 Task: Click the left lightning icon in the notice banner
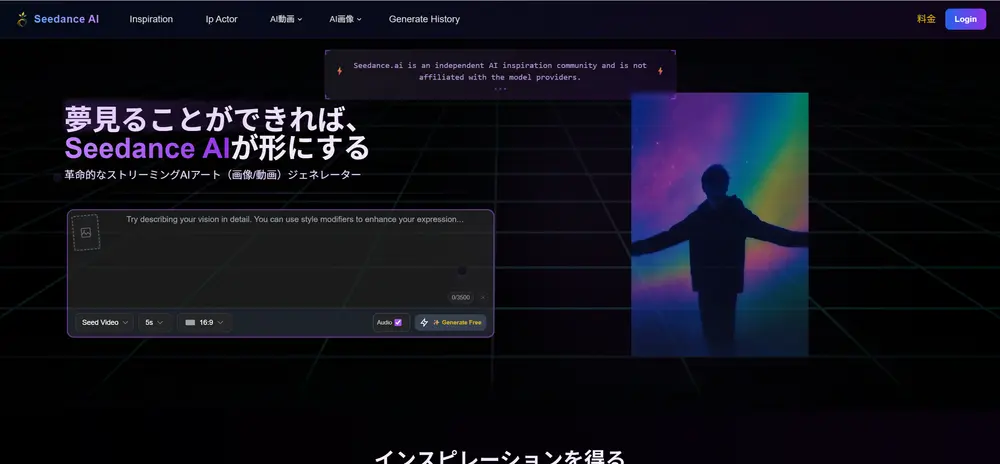coord(339,71)
